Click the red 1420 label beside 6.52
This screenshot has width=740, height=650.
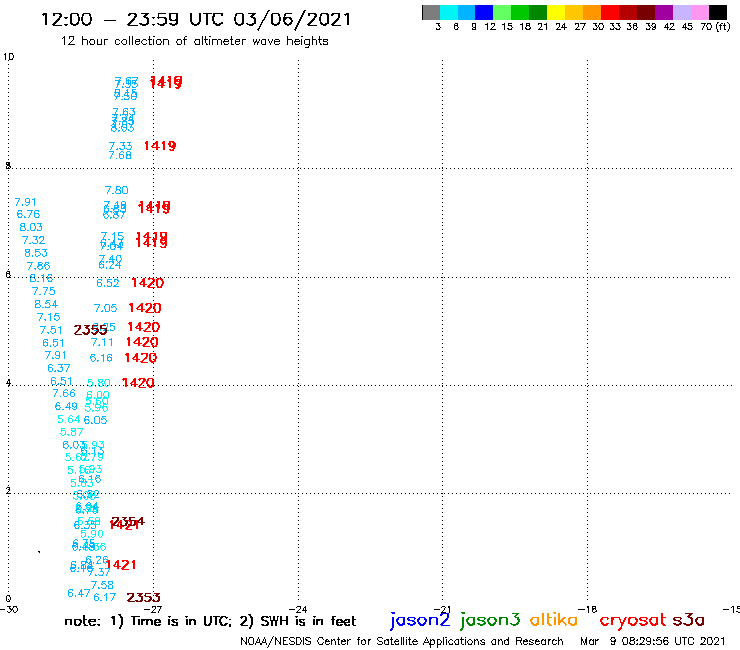coord(147,283)
